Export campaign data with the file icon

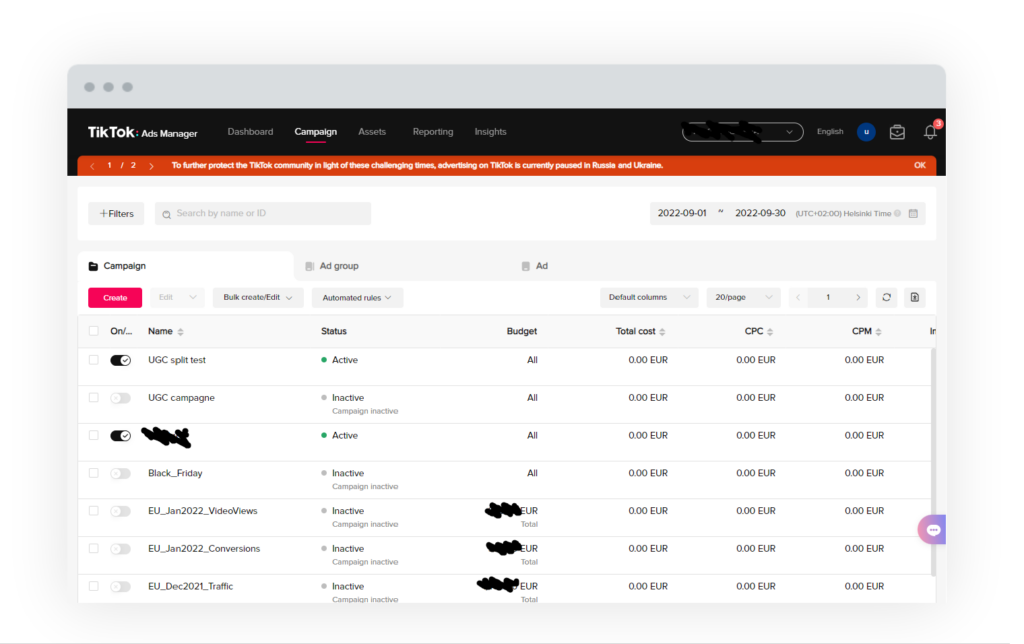click(x=915, y=297)
